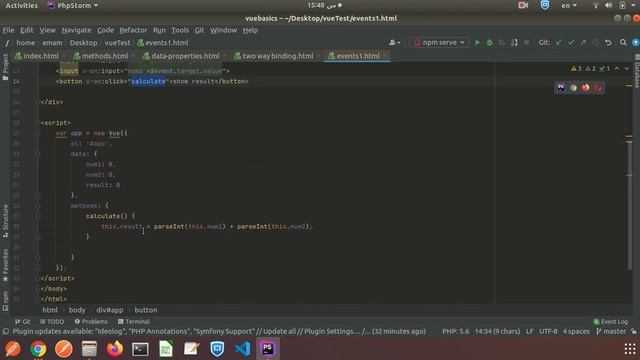
Task: Toggle tool window bars in status corner
Action: (6, 331)
